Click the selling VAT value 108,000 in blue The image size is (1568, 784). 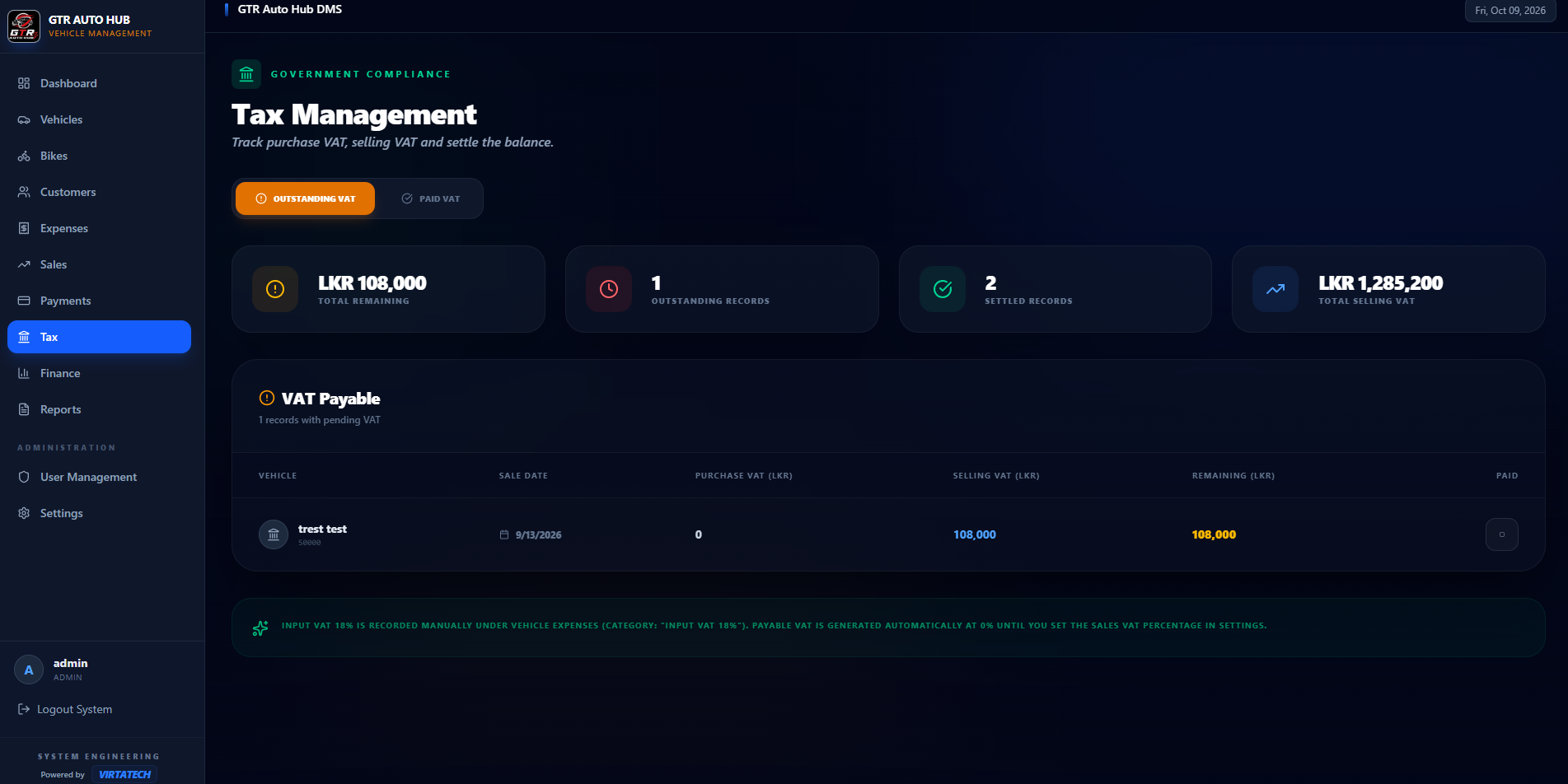pos(975,534)
